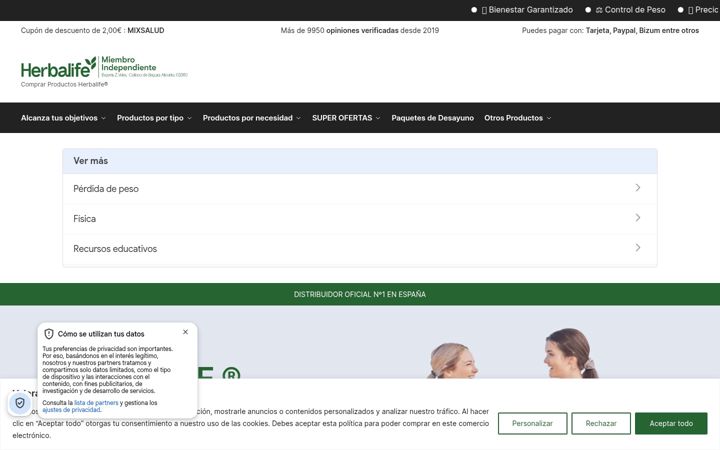Close the 'Cómo se utilizan tus datos' popup
Screen dimensions: 720x450
tap(185, 332)
